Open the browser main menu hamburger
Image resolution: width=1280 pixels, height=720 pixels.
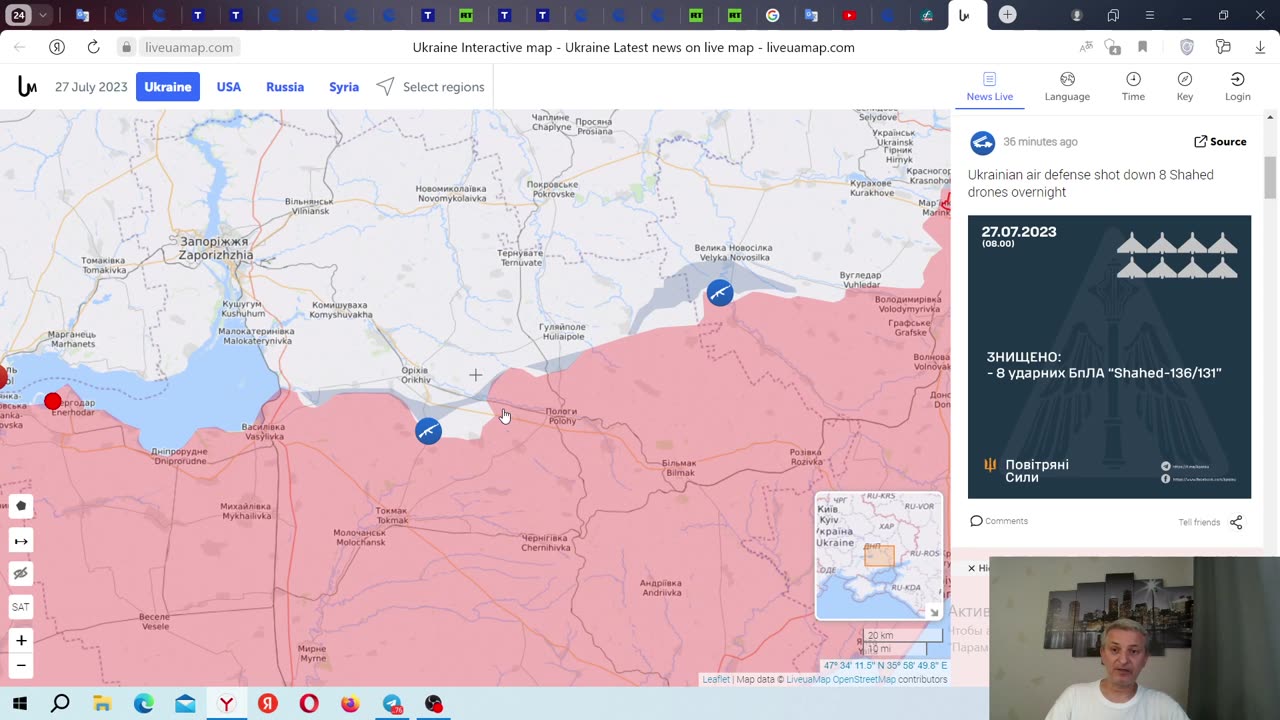[1150, 15]
